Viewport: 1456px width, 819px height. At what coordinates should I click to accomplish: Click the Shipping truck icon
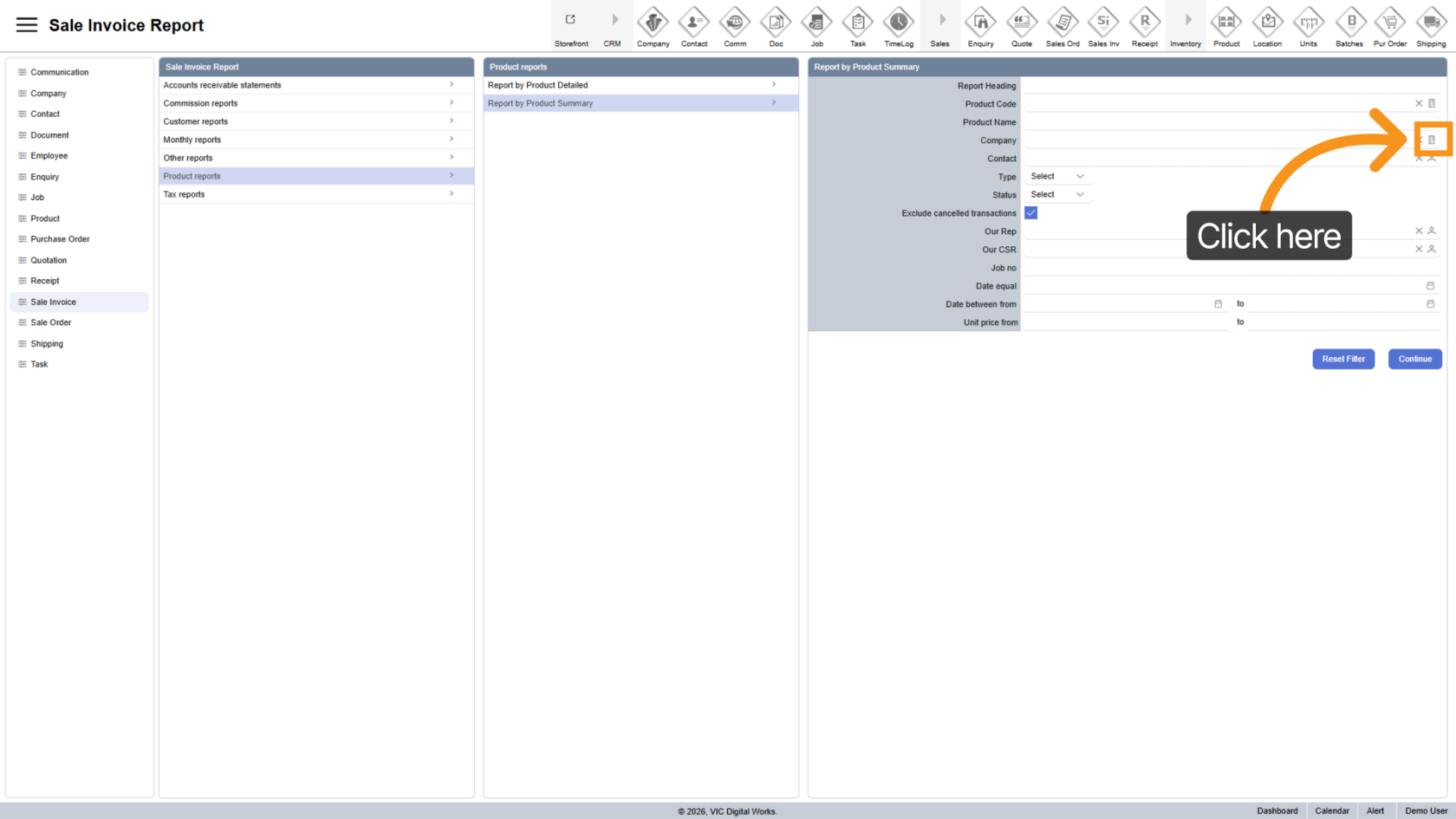coord(1431,23)
